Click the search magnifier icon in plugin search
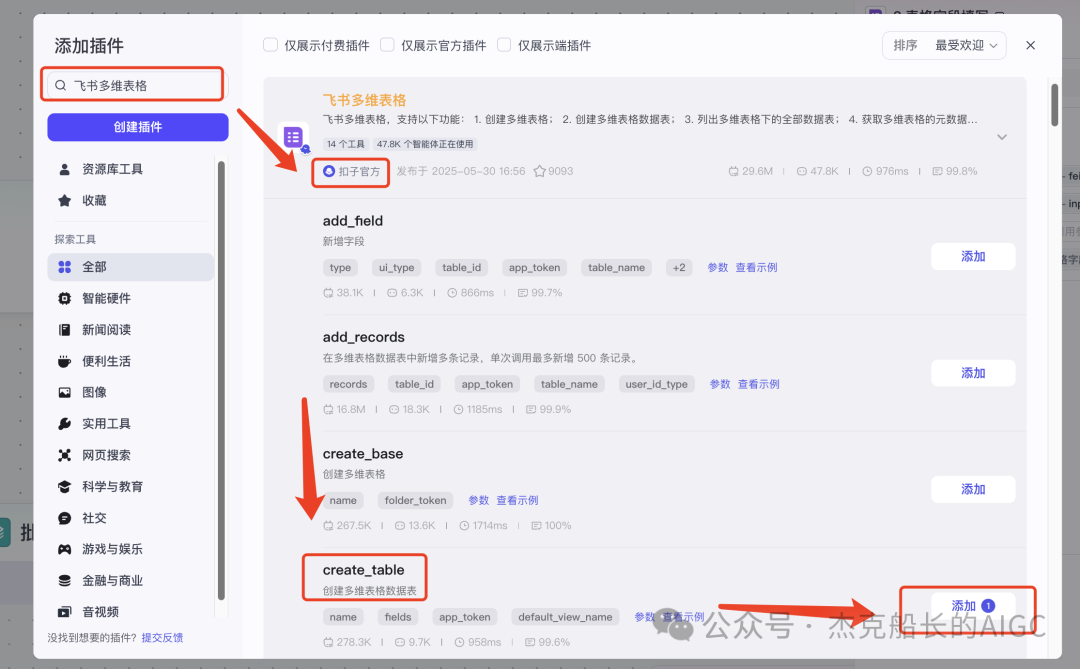 point(61,85)
